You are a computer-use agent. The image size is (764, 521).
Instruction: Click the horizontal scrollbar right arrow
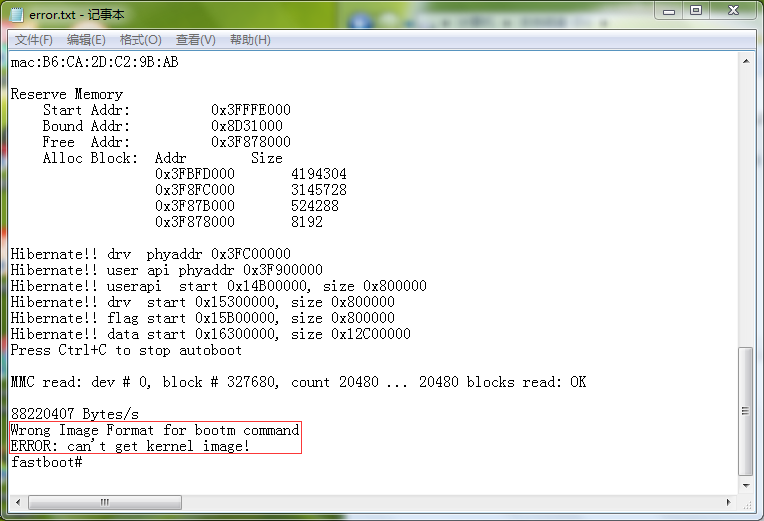(728, 502)
